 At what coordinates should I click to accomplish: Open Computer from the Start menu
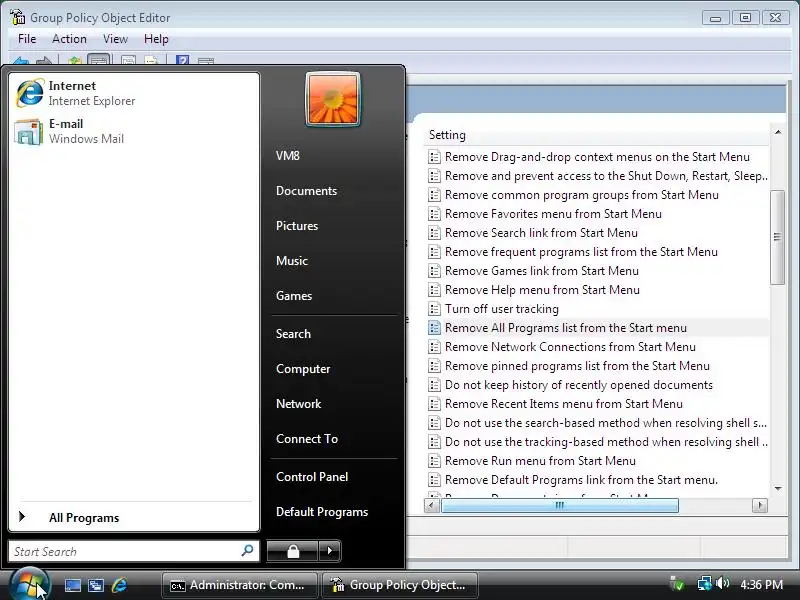coord(303,369)
